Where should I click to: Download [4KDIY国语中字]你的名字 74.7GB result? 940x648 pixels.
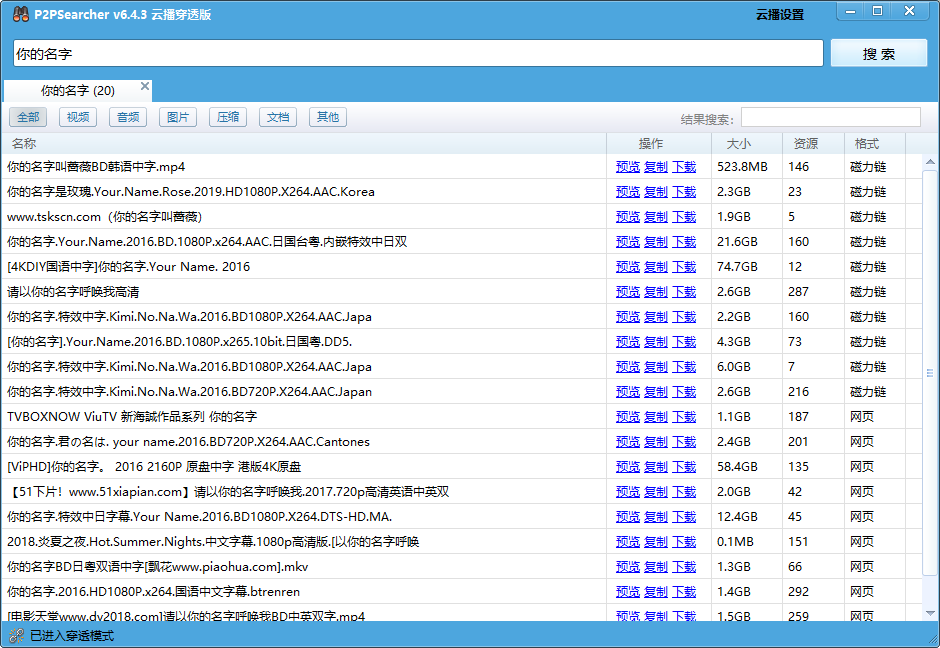(684, 267)
